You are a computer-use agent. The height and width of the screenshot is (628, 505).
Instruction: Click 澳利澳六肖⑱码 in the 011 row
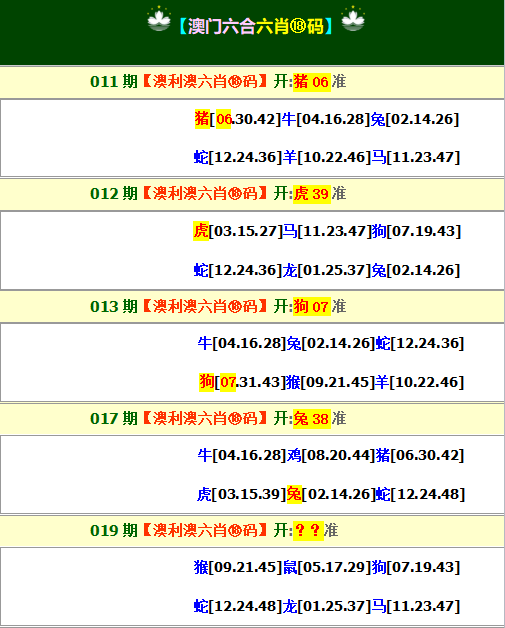[x=205, y=81]
